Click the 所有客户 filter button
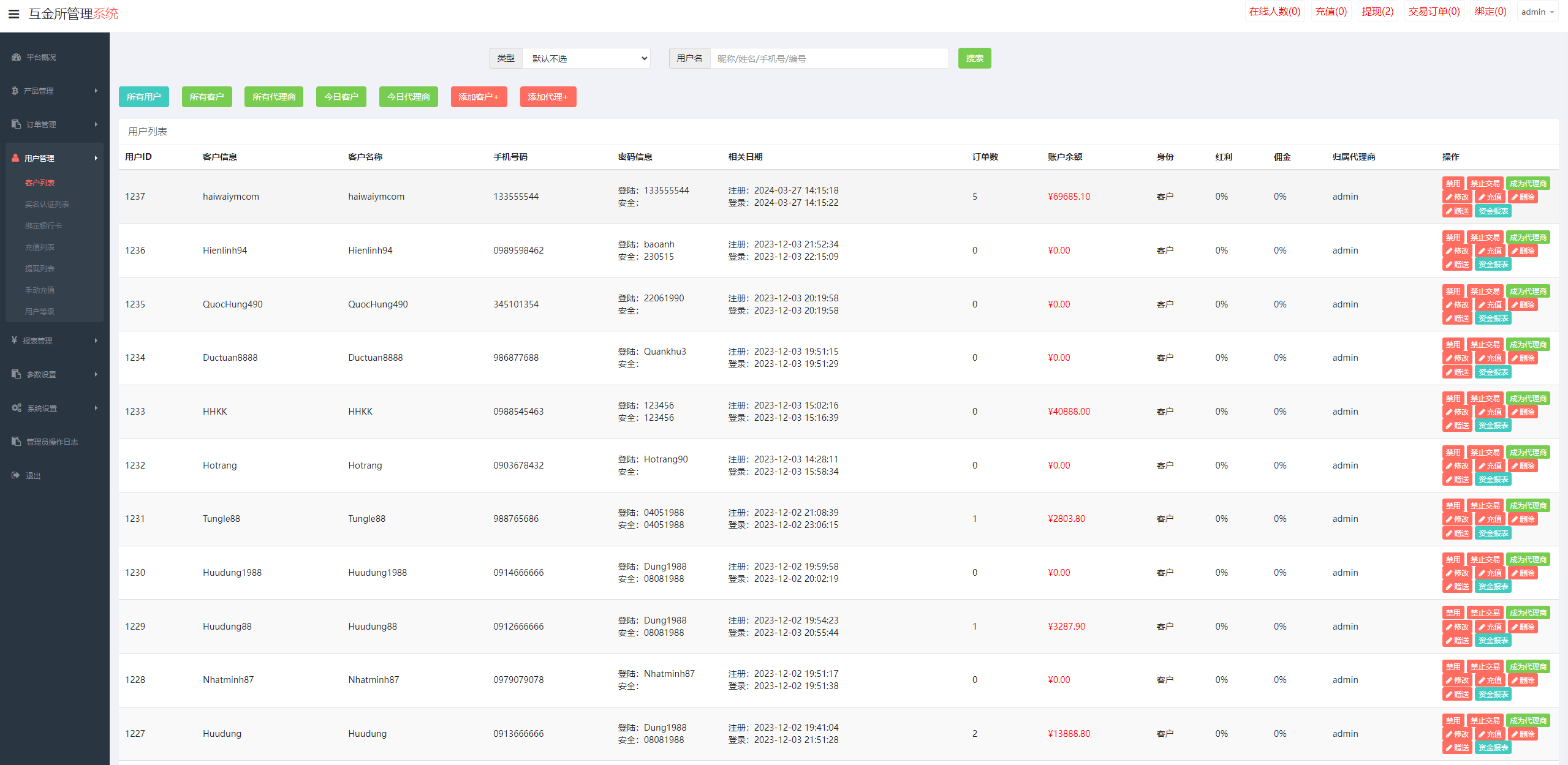 tap(206, 97)
